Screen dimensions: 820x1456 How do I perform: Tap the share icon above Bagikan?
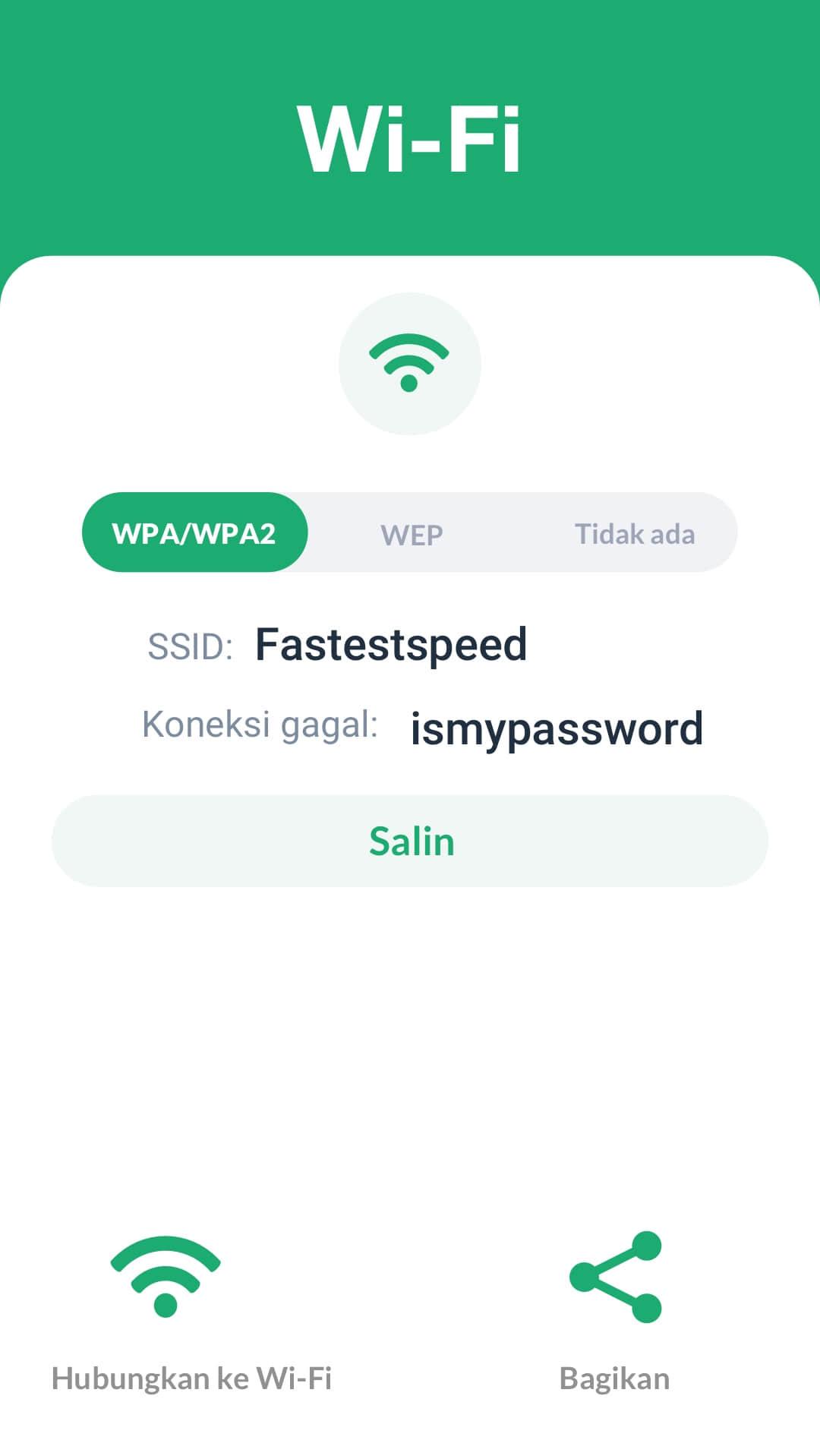pos(616,1277)
